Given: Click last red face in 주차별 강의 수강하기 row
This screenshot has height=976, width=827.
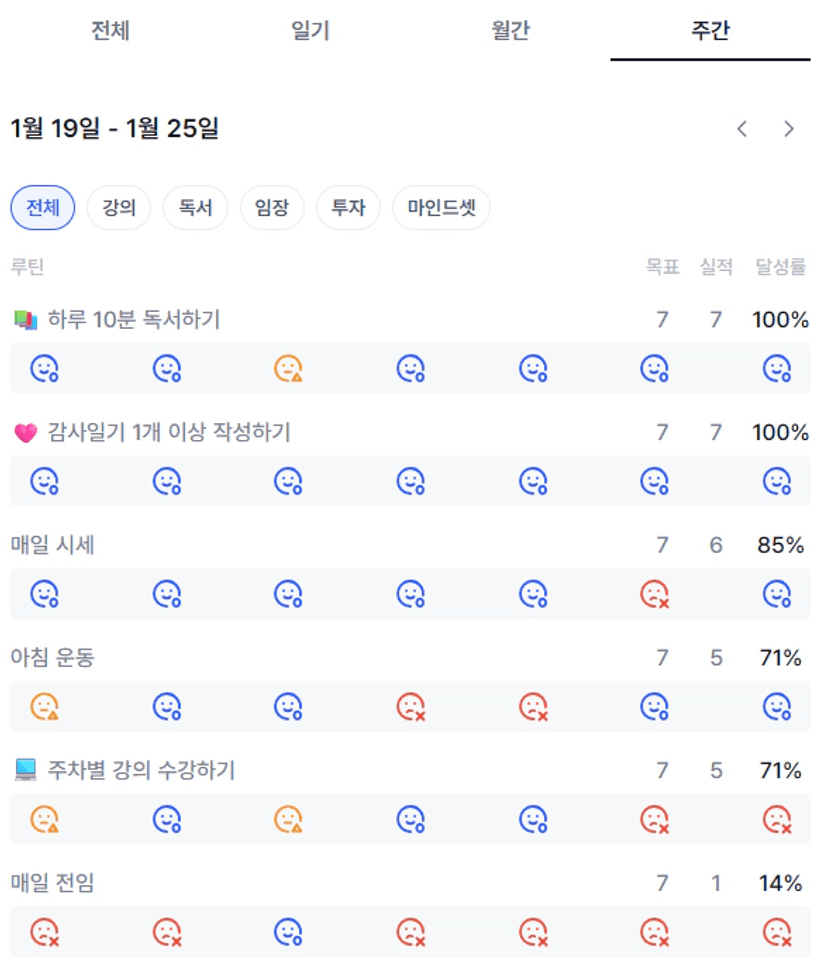Looking at the screenshot, I should (776, 820).
